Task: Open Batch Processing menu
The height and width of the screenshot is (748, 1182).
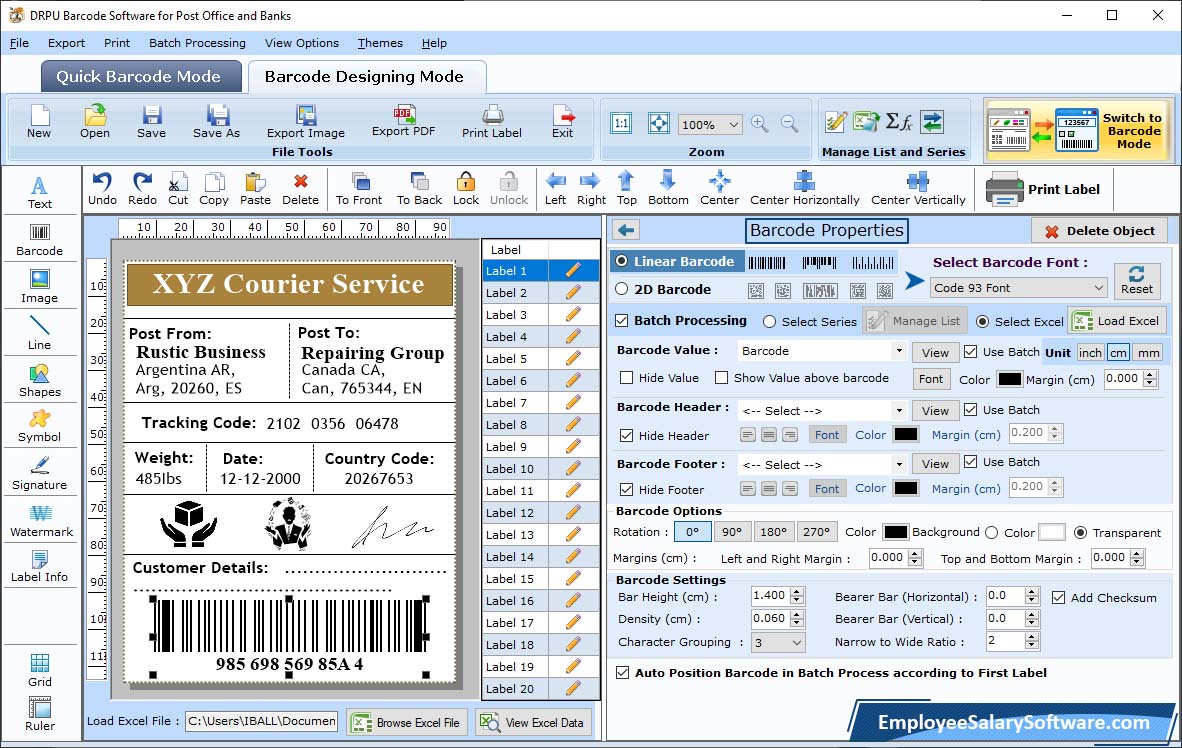Action: pos(198,43)
